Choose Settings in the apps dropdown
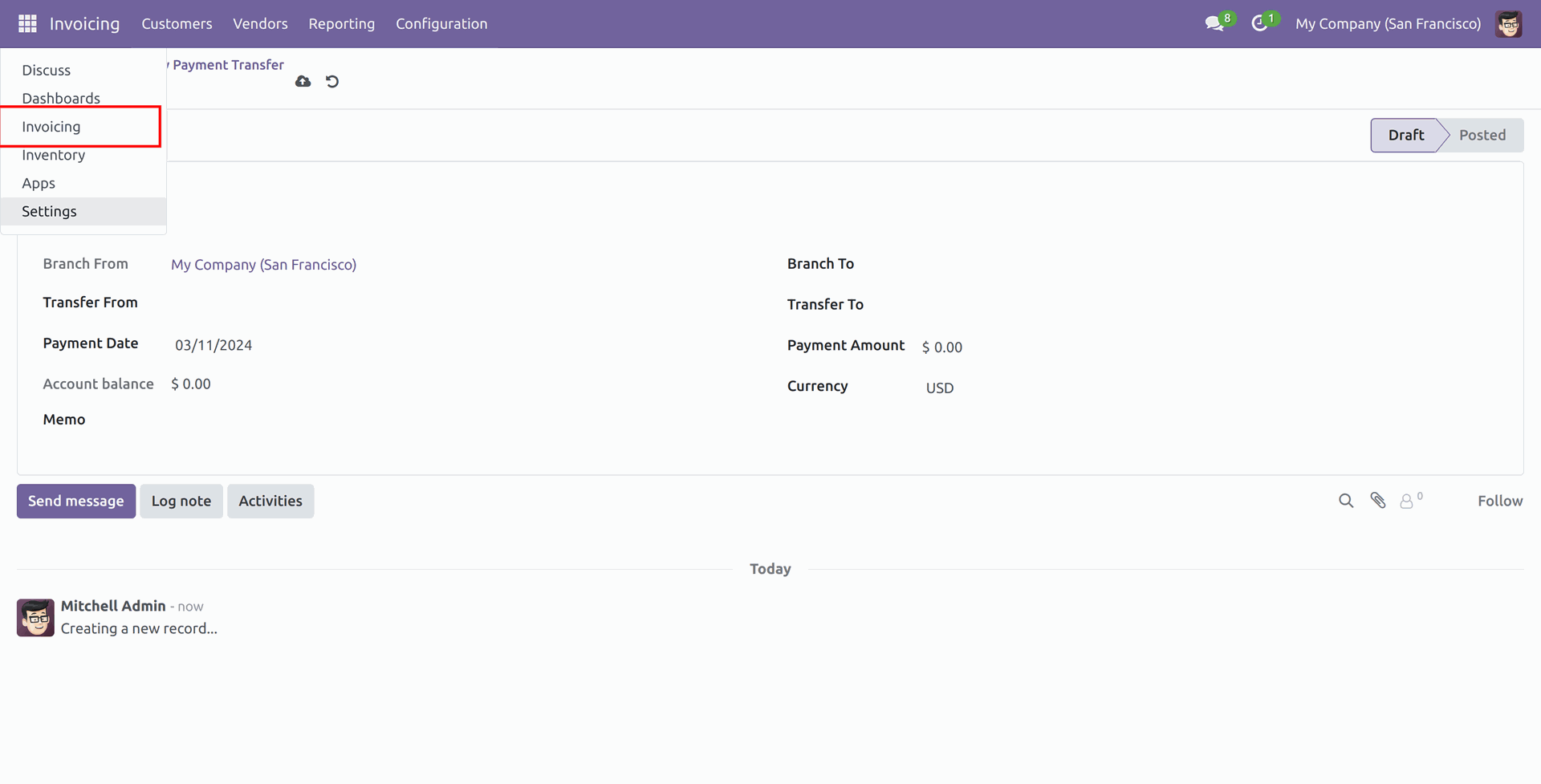 click(49, 212)
